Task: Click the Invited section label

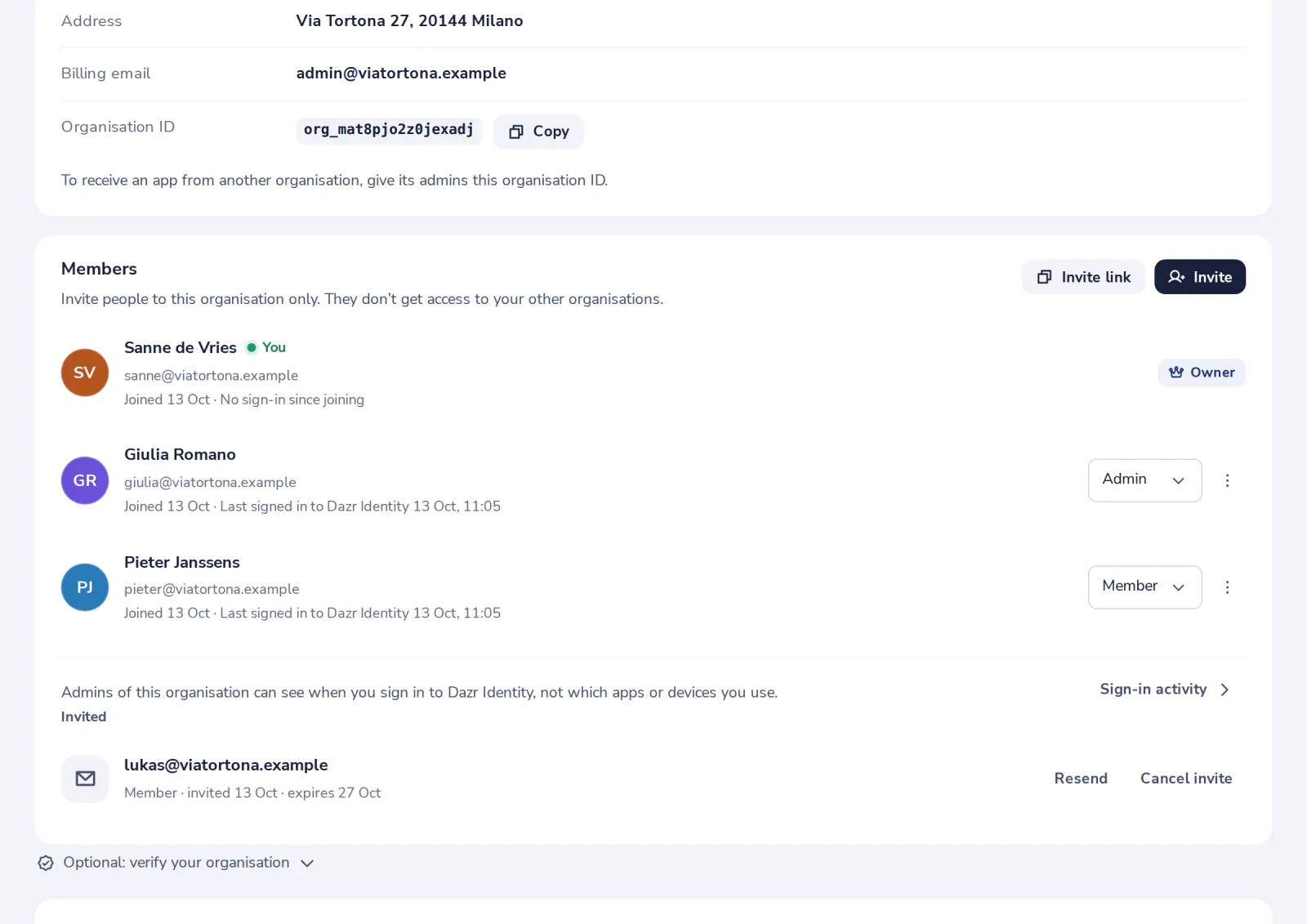Action: coord(83,716)
